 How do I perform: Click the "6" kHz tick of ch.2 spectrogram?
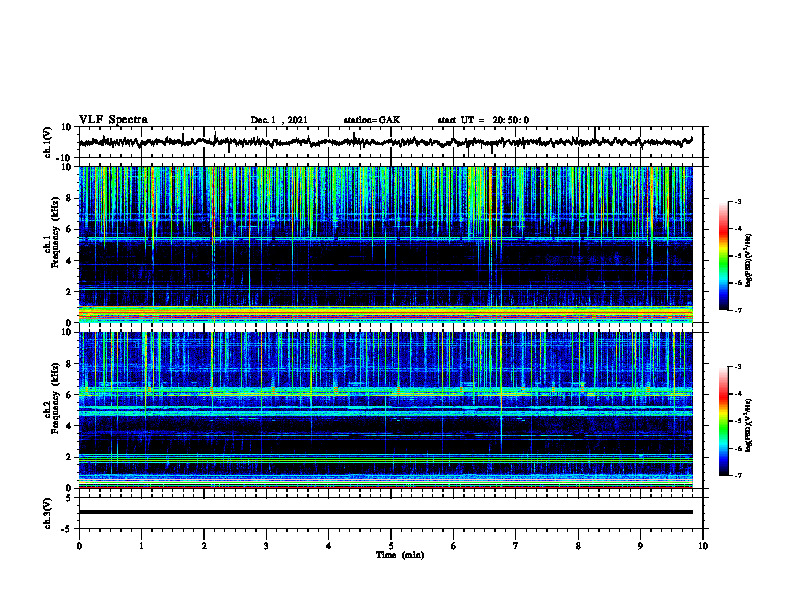pos(69,395)
